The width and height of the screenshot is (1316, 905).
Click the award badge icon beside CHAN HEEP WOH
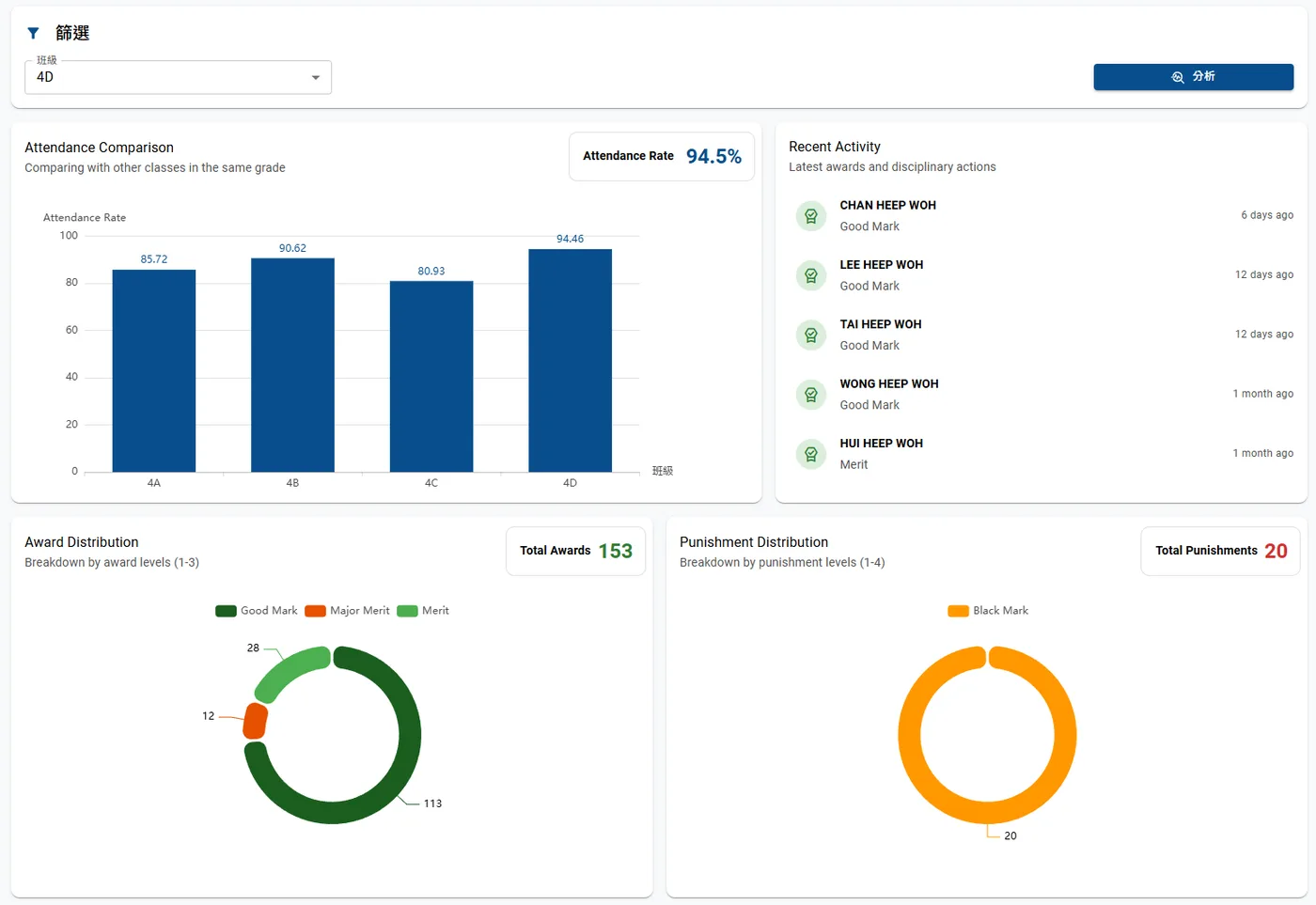click(811, 216)
